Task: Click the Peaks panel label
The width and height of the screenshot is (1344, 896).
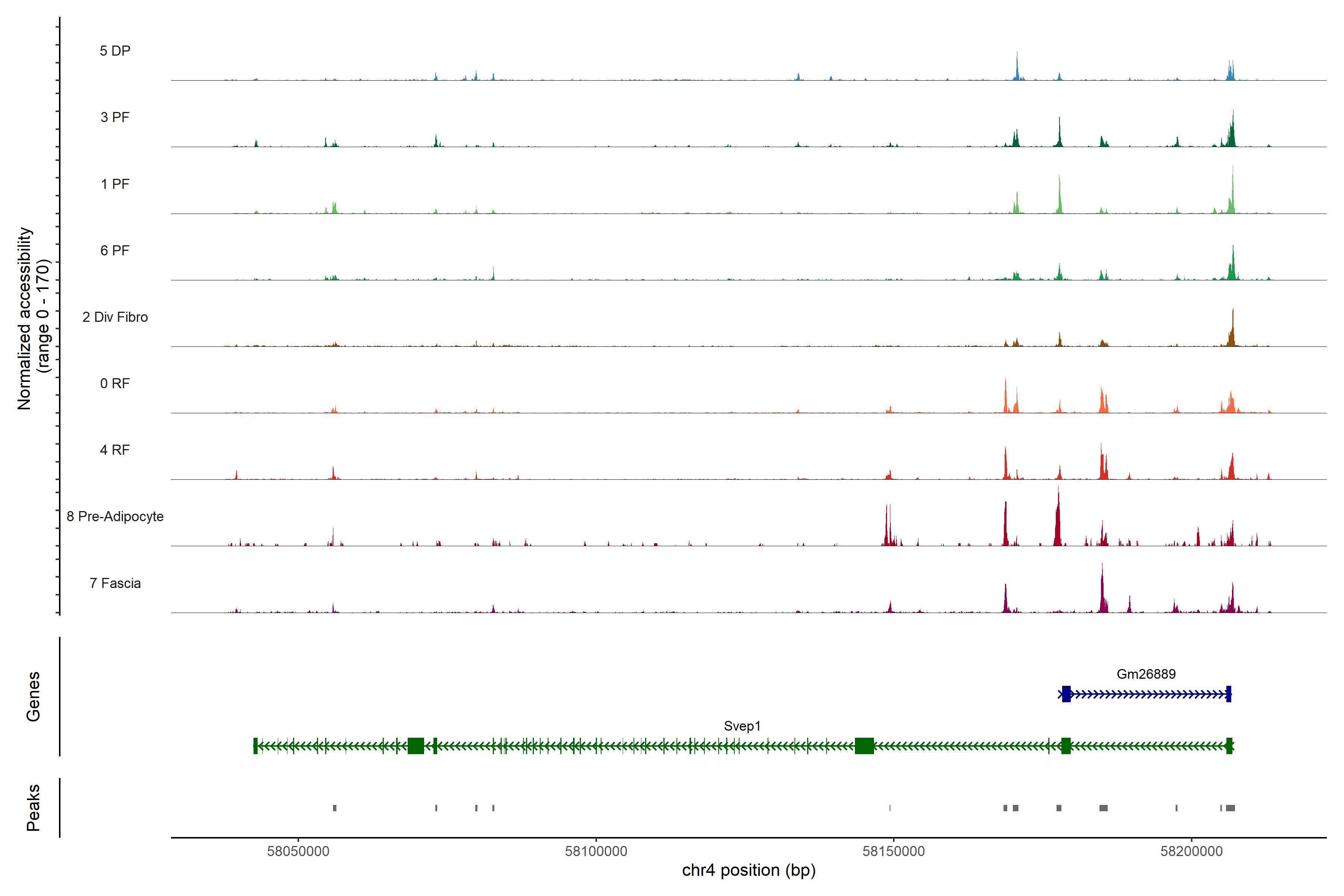Action: click(33, 807)
